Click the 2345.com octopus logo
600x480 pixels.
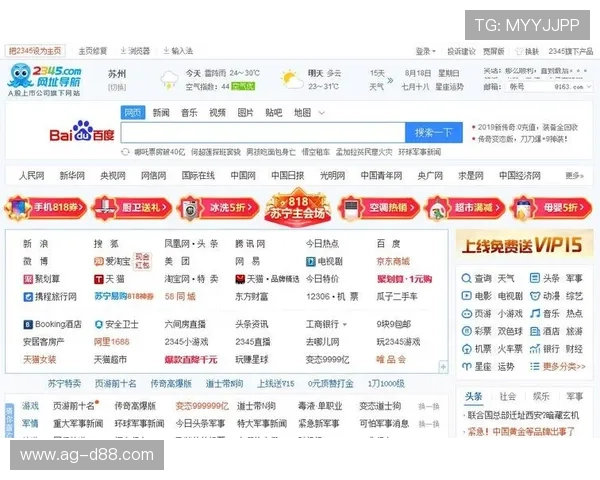tap(44, 80)
